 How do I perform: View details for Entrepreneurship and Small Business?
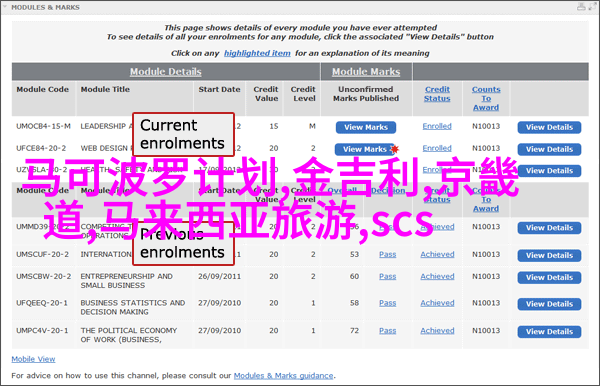coord(549,277)
